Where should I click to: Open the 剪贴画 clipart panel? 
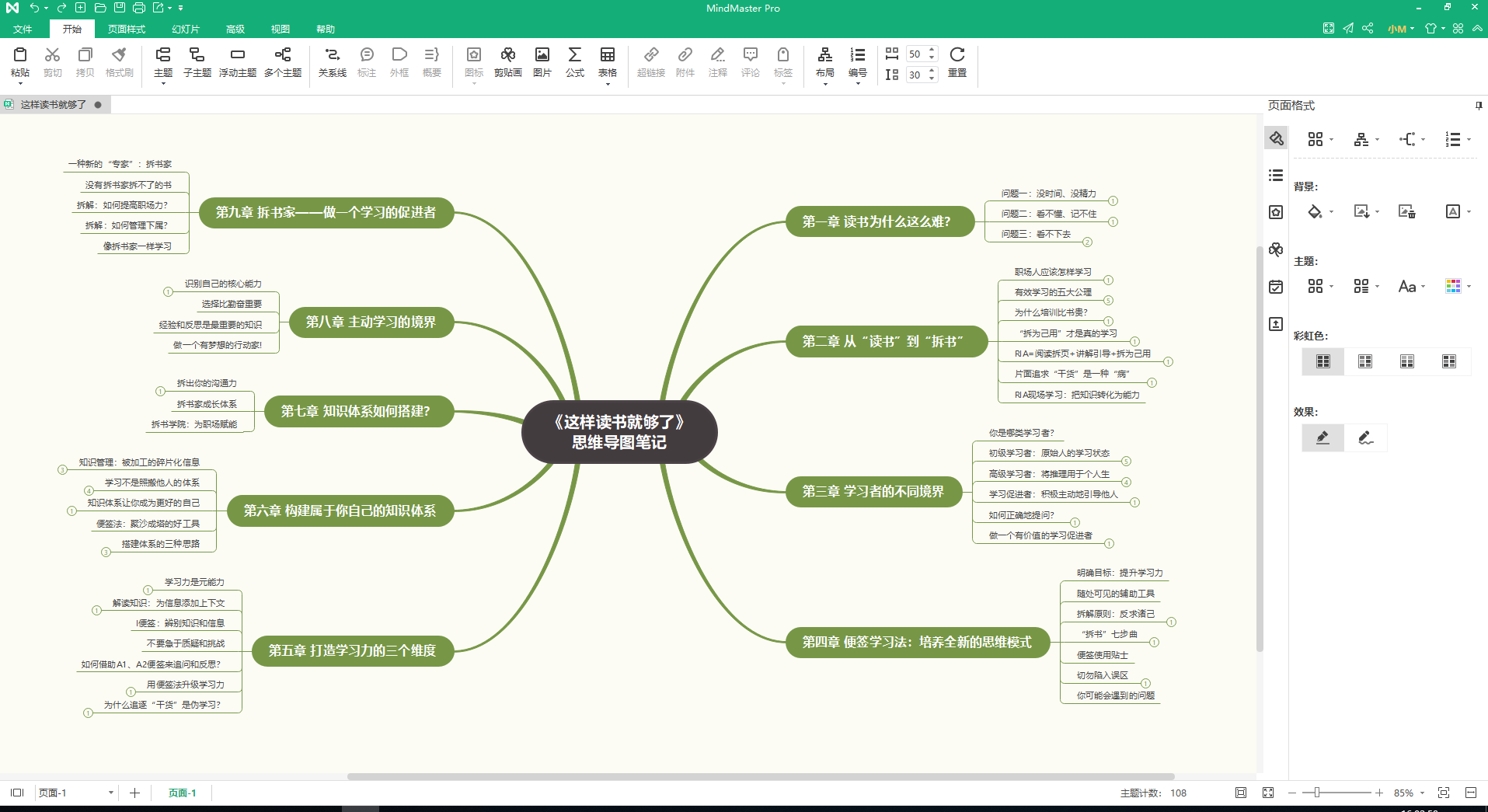pos(507,62)
